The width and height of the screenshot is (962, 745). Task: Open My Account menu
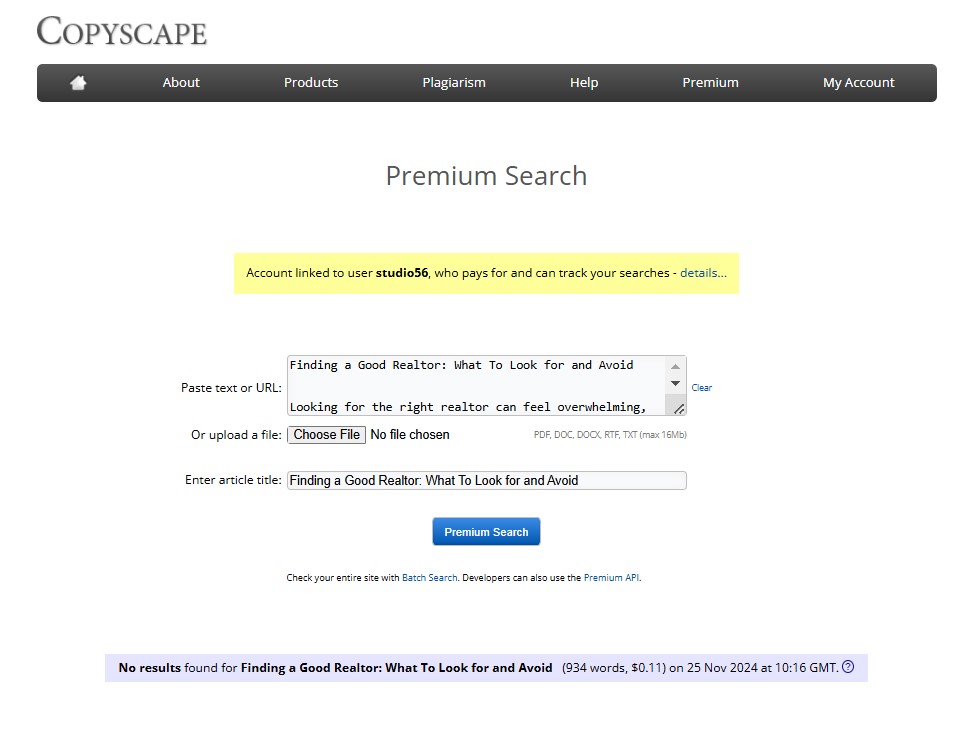[859, 82]
